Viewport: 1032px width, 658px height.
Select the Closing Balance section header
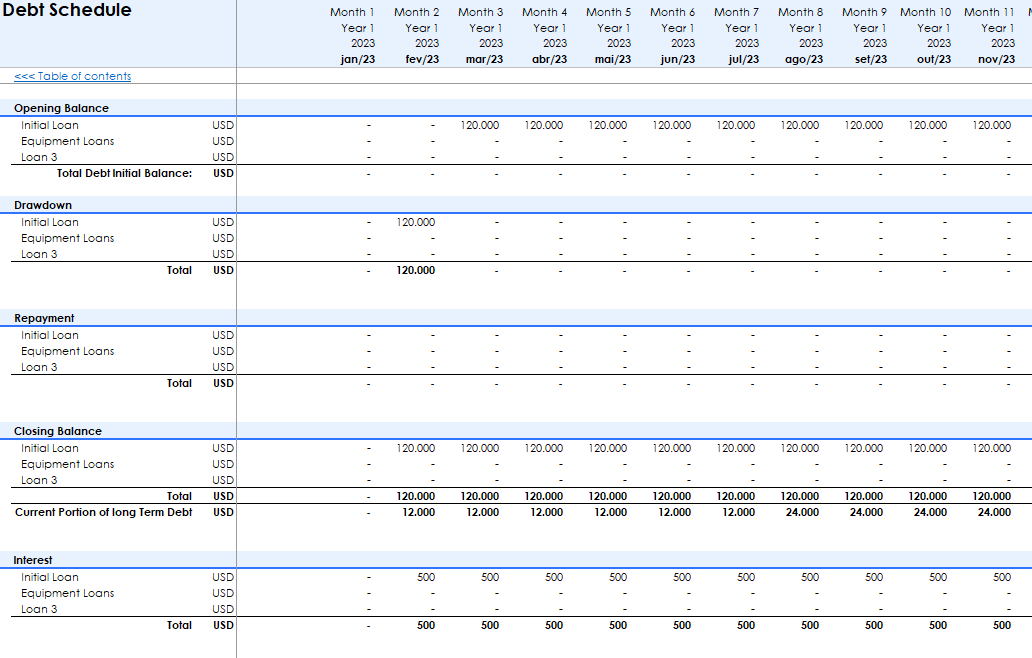click(x=58, y=431)
